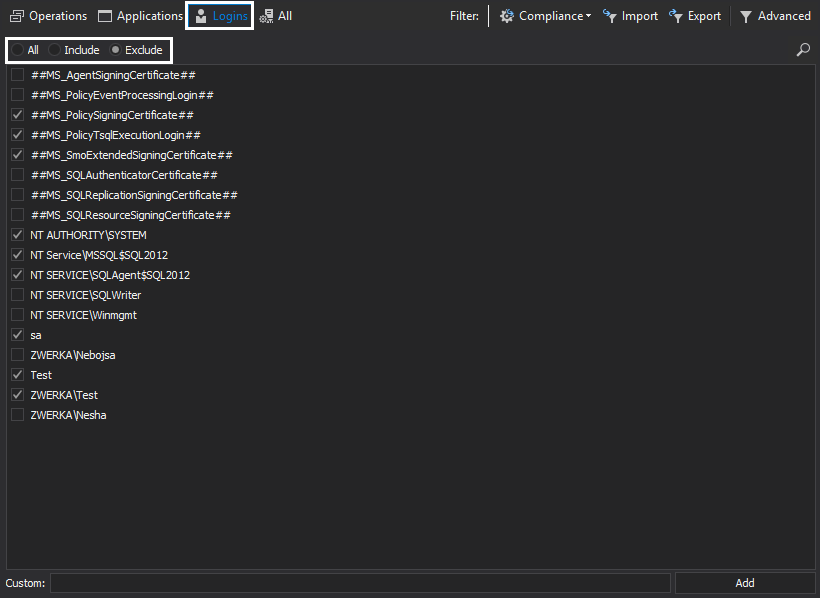Select the Logins tab
The width and height of the screenshot is (820, 598).
220,16
